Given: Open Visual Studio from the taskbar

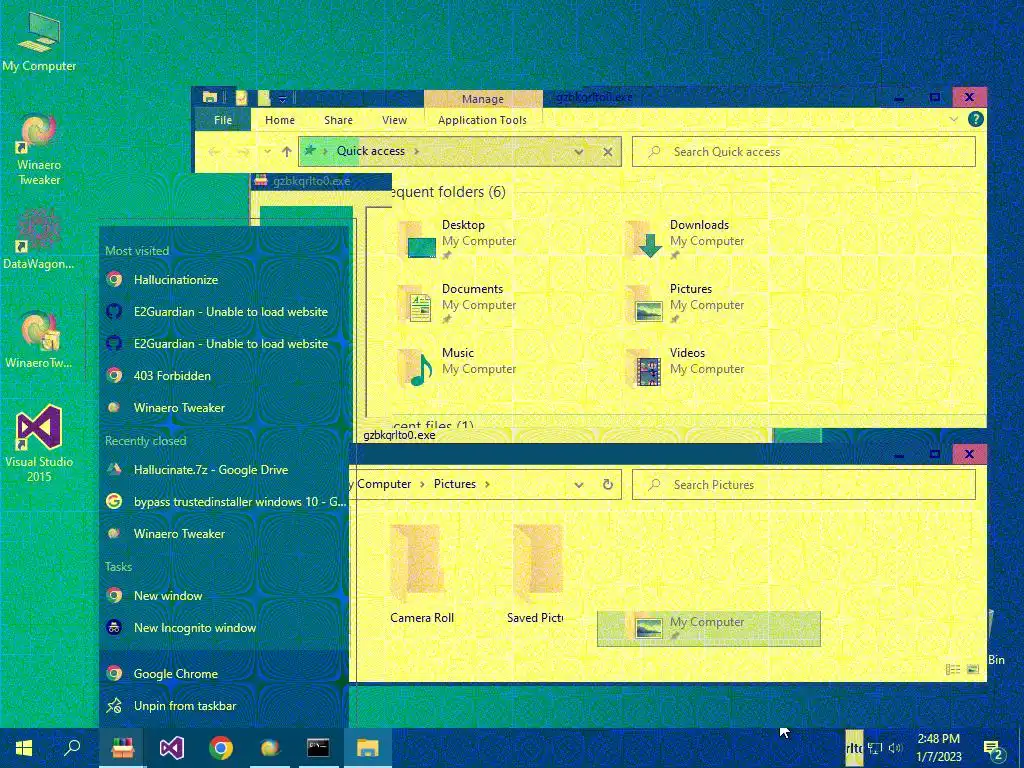Looking at the screenshot, I should [x=172, y=748].
